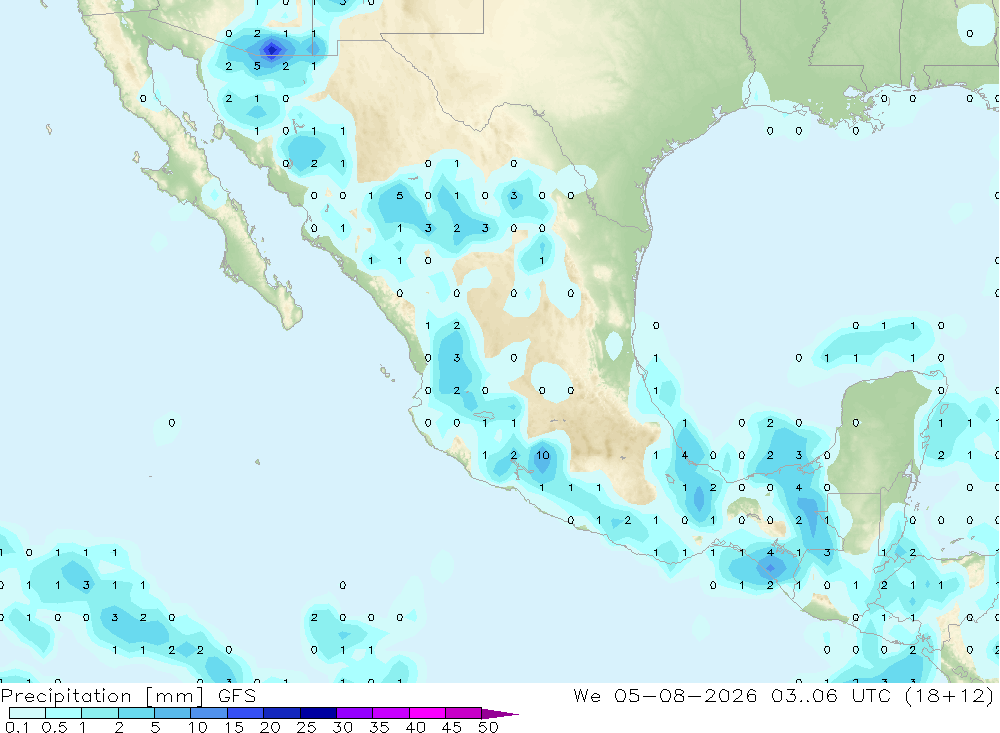The width and height of the screenshot is (1000, 733).
Task: Click the blue precipitation cell near Chiapas coast
Action: point(770,567)
